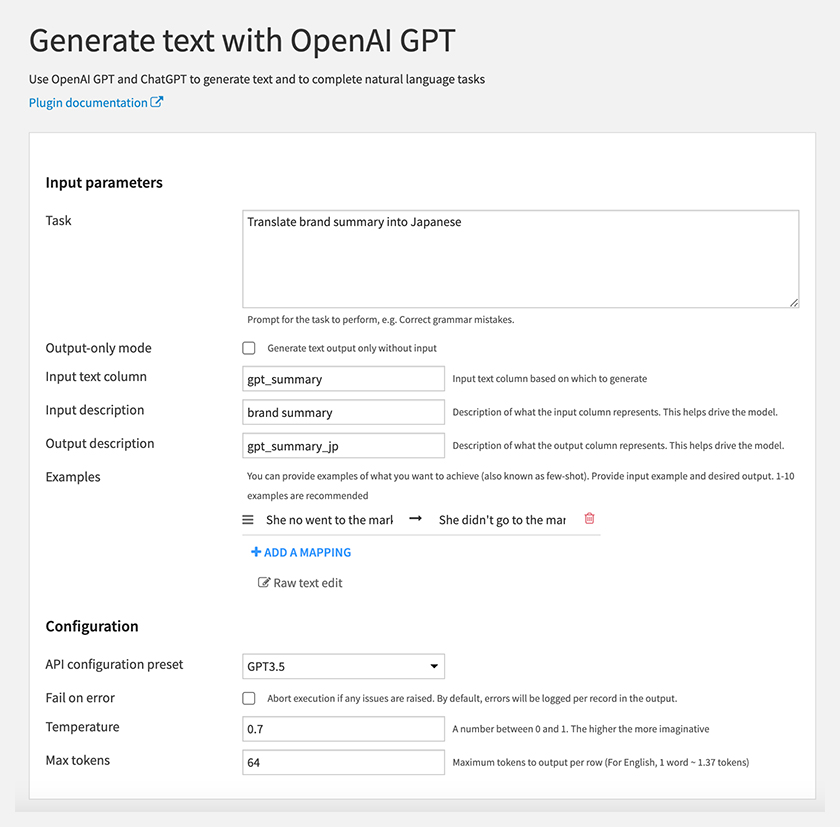
Task: Focus the Task prompt text area
Action: (x=521, y=259)
